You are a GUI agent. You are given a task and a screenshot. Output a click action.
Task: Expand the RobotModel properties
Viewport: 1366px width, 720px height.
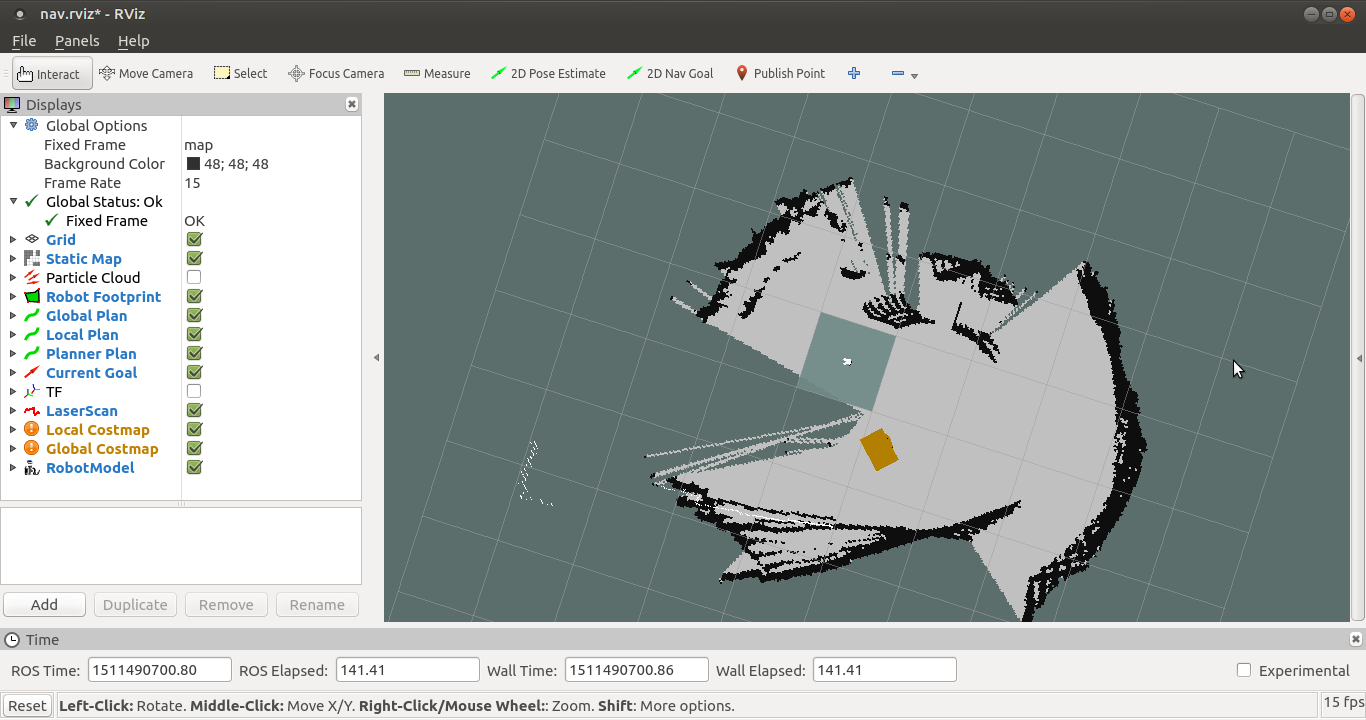[x=13, y=467]
